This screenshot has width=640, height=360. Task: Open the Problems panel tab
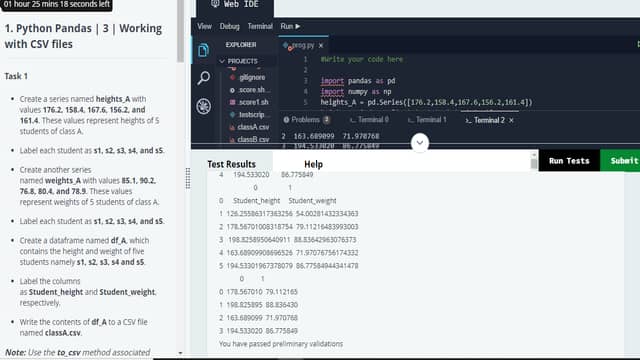(x=306, y=120)
